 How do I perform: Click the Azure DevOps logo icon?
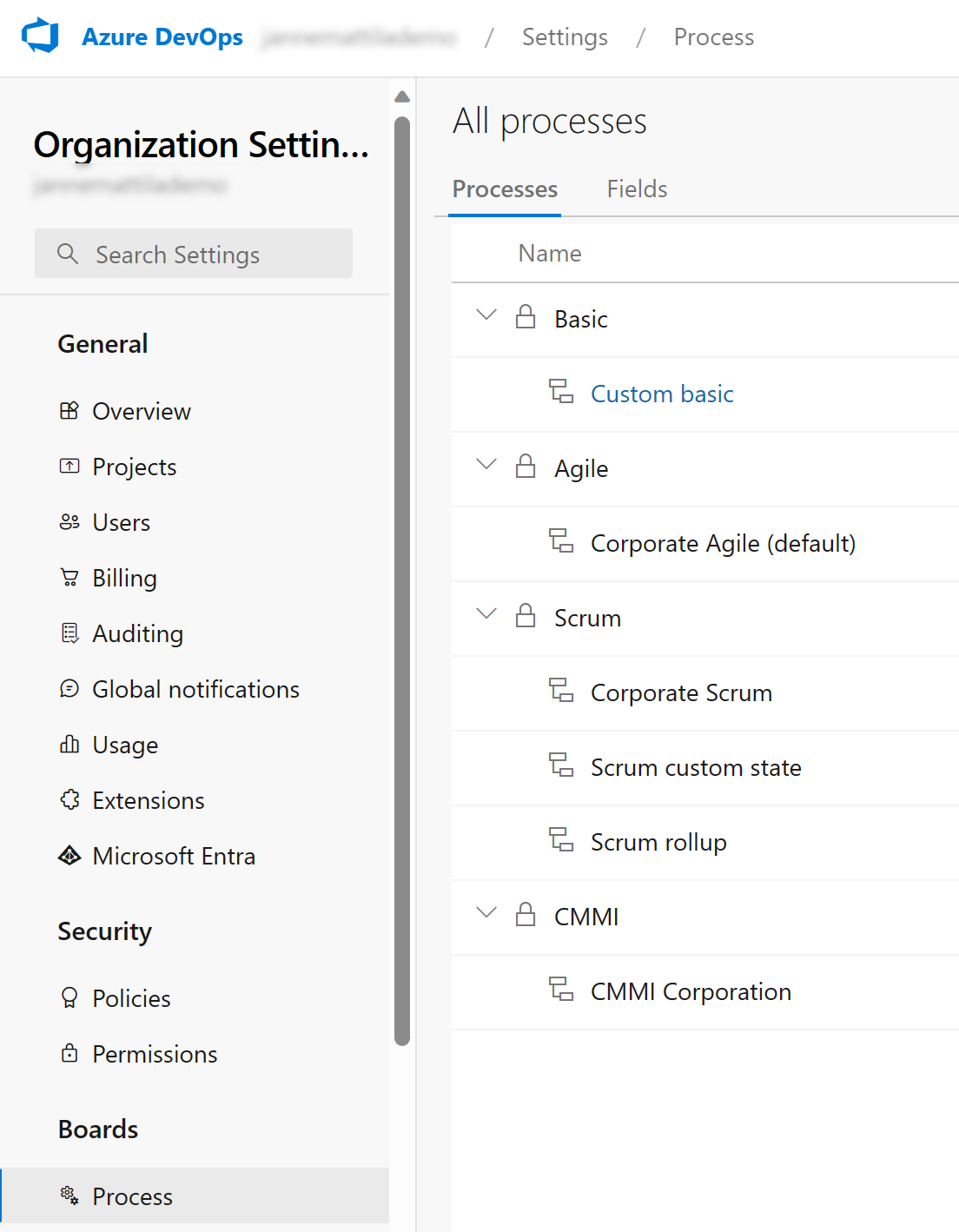[40, 36]
